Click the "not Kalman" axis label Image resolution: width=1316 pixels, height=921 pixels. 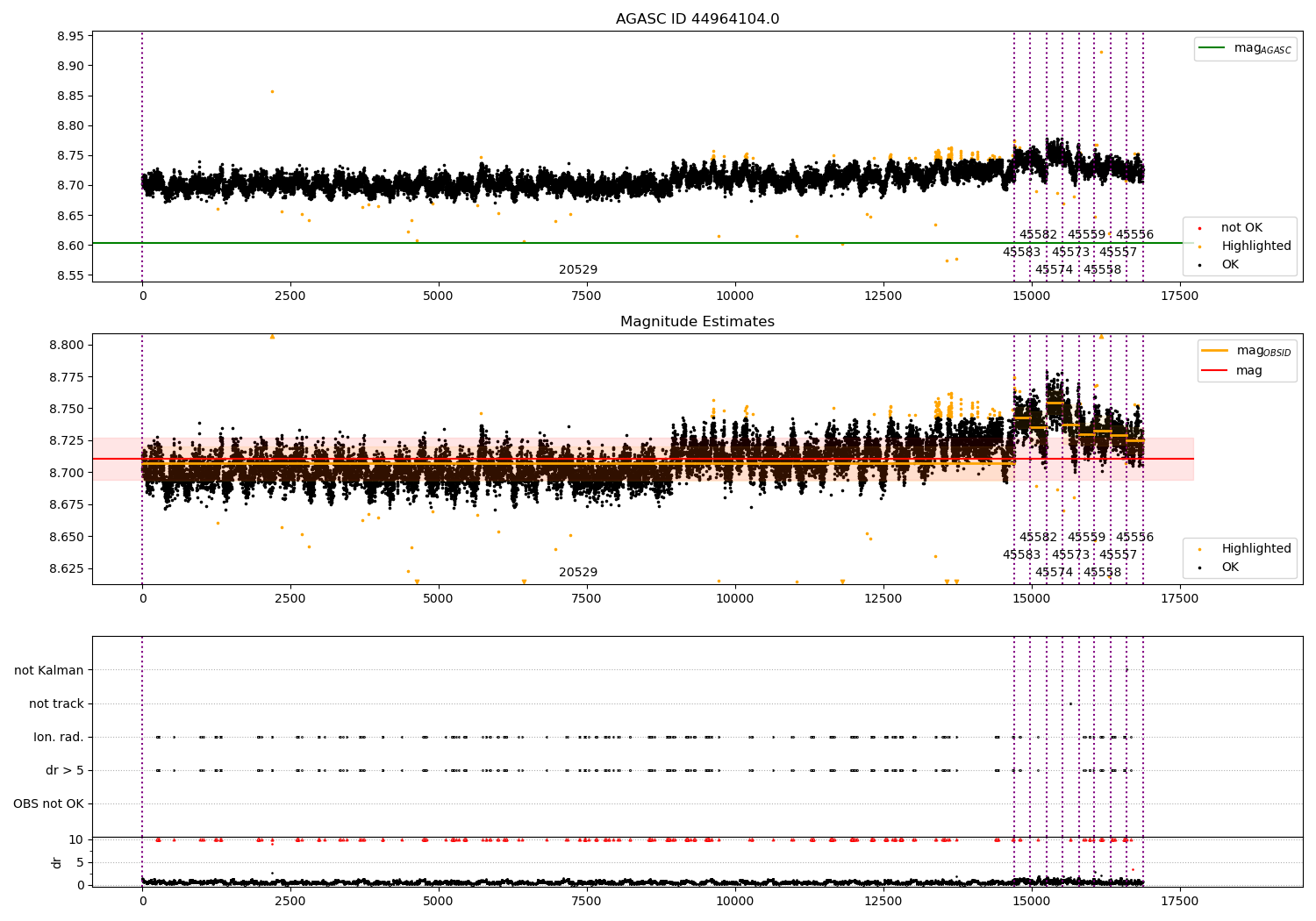49,671
